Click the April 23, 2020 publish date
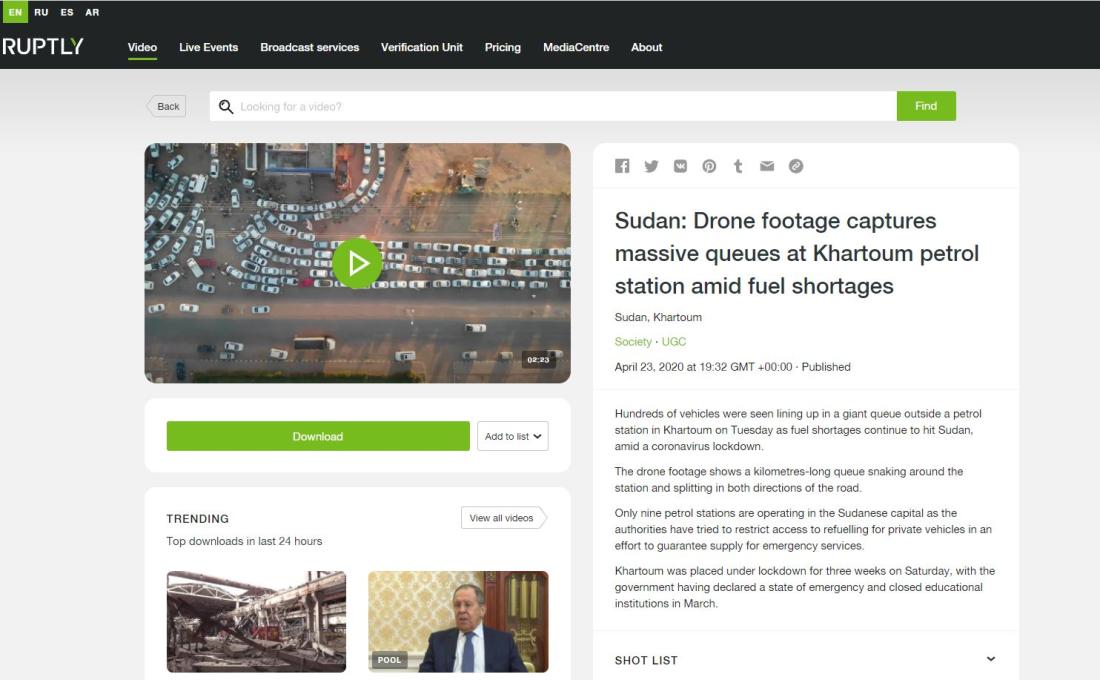This screenshot has height=680, width=1100. pos(703,367)
